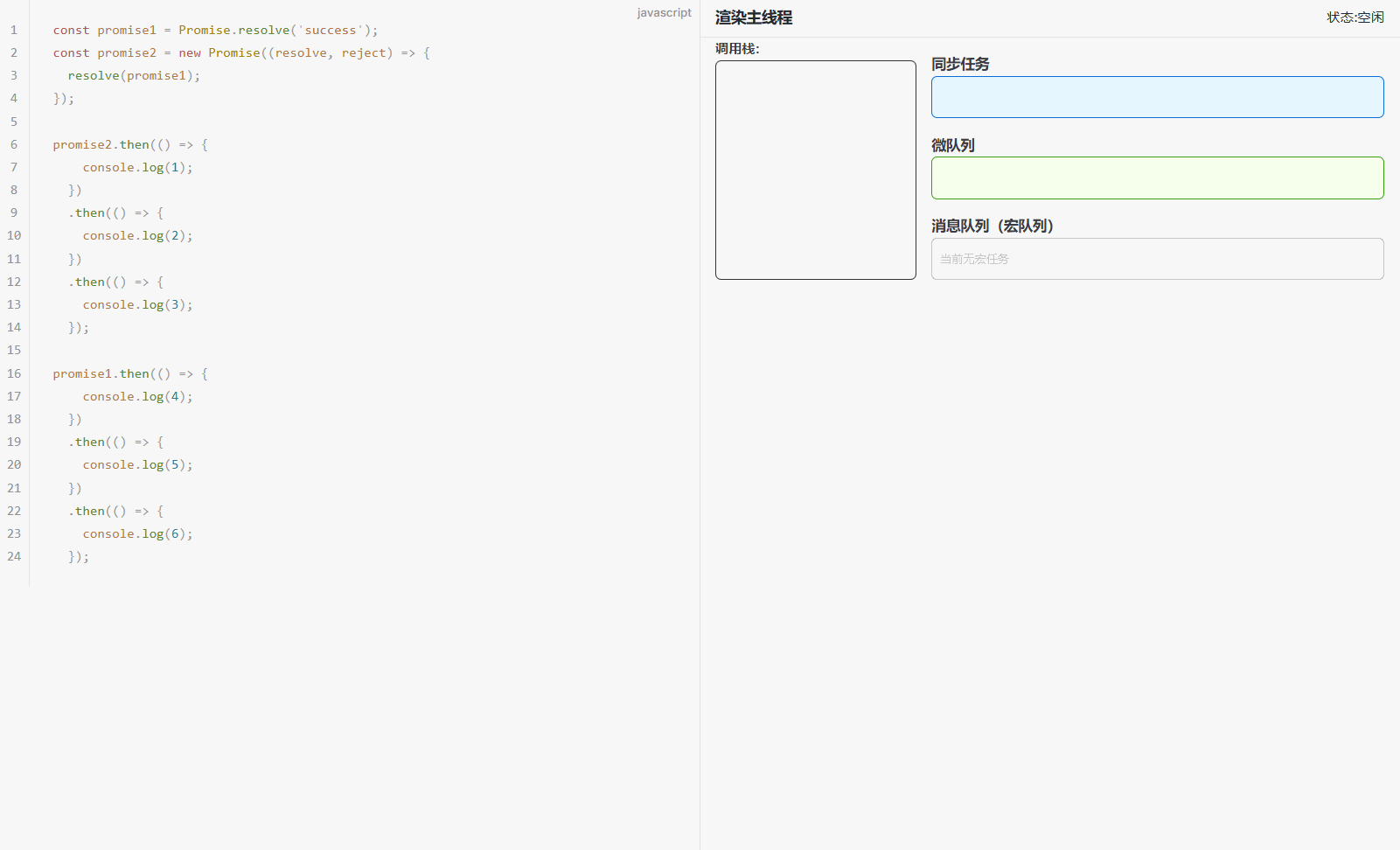Click the 调用栈 call stack box

(x=814, y=170)
